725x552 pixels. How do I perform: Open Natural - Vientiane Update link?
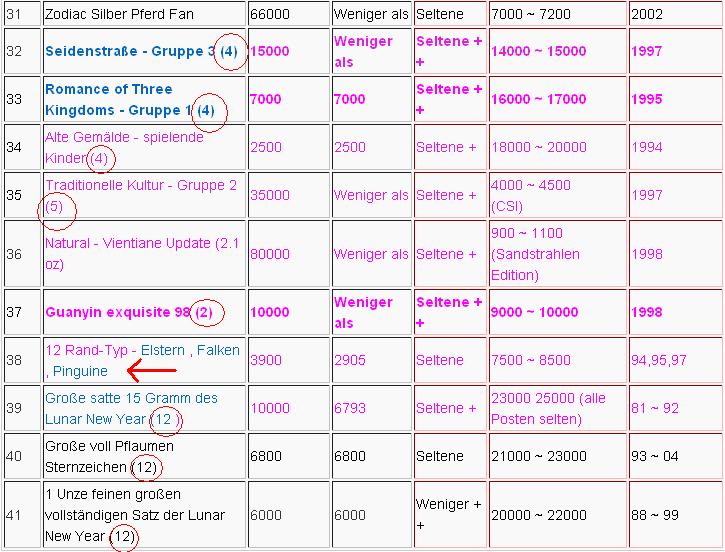[x=127, y=243]
